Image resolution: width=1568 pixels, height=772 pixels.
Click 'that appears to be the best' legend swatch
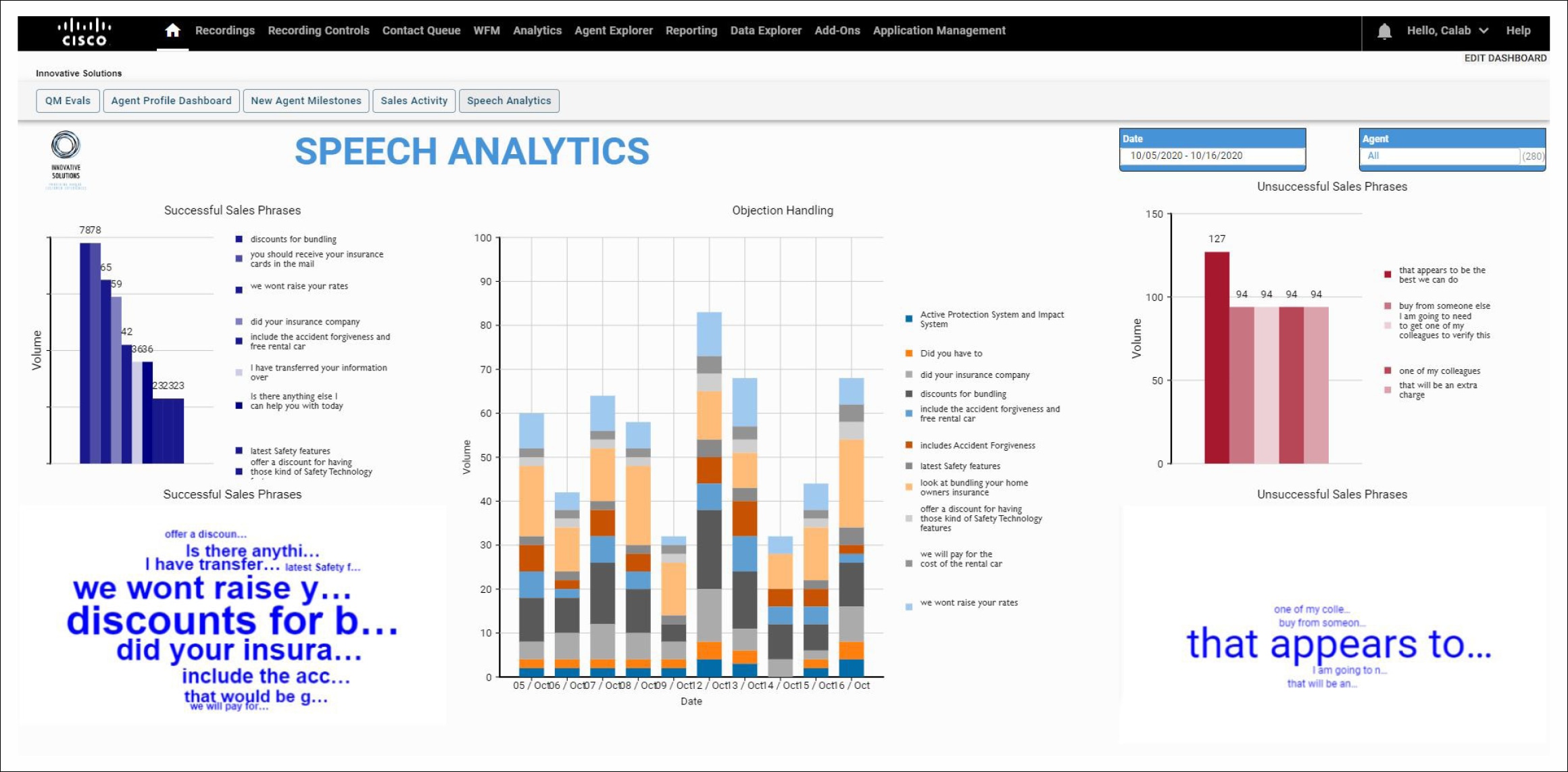coord(1388,274)
